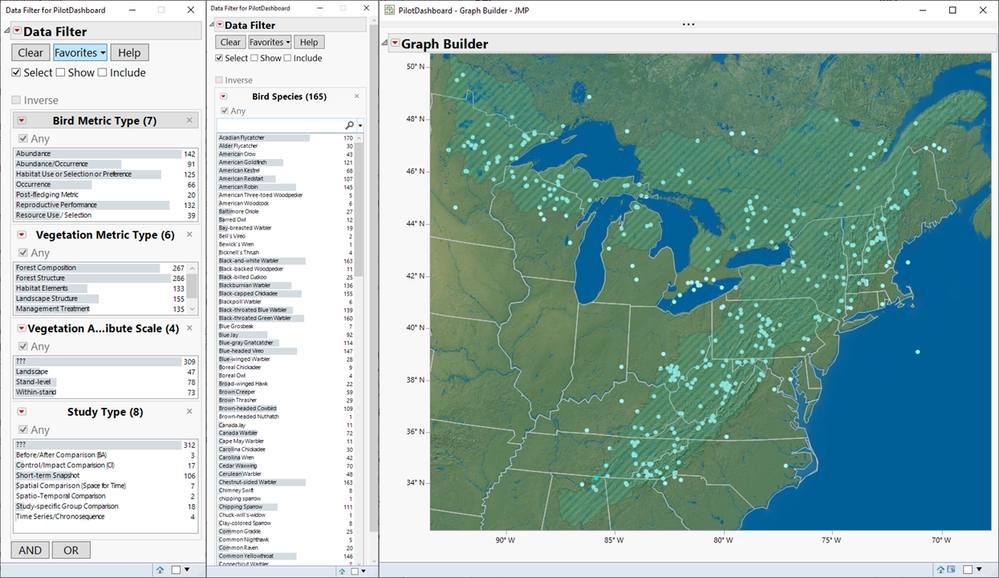Enable Show checkbox above Bird Metric Type
Image resolution: width=999 pixels, height=578 pixels.
pos(61,73)
